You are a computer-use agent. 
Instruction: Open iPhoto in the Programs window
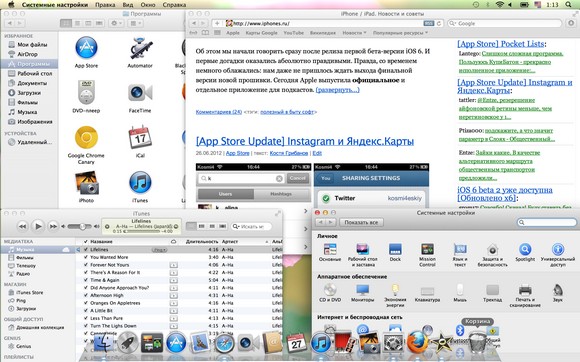coord(86,182)
